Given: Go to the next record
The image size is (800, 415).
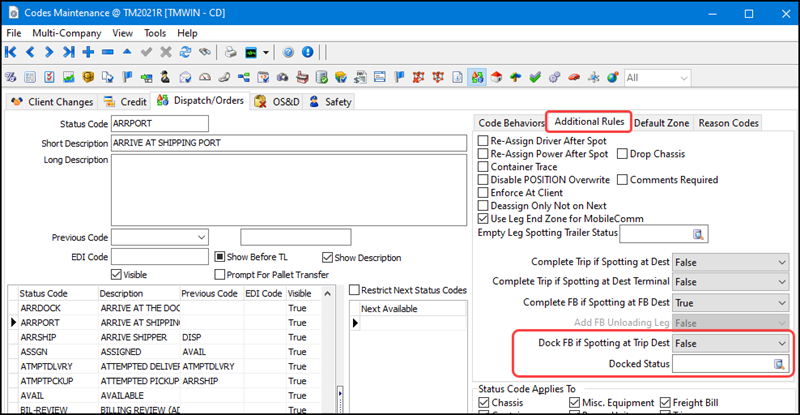Looking at the screenshot, I should [49, 52].
